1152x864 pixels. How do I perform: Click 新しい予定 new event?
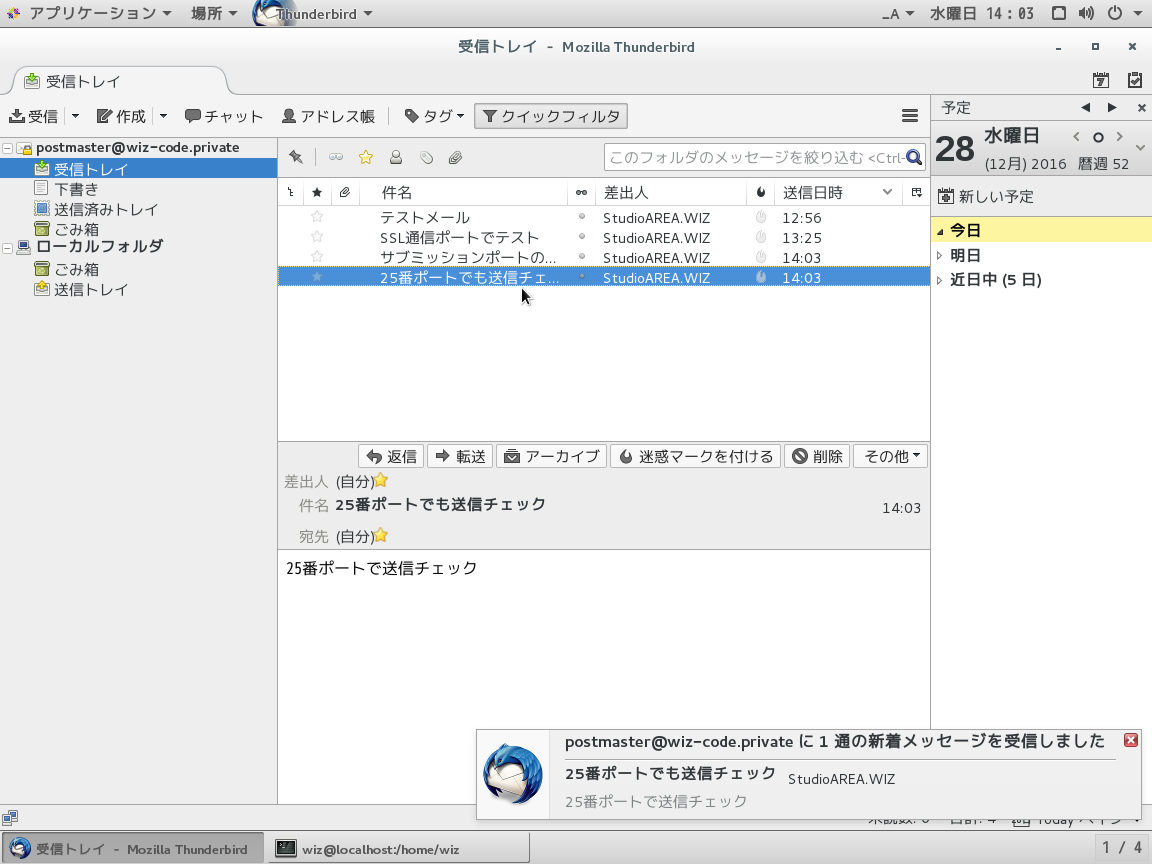click(986, 196)
